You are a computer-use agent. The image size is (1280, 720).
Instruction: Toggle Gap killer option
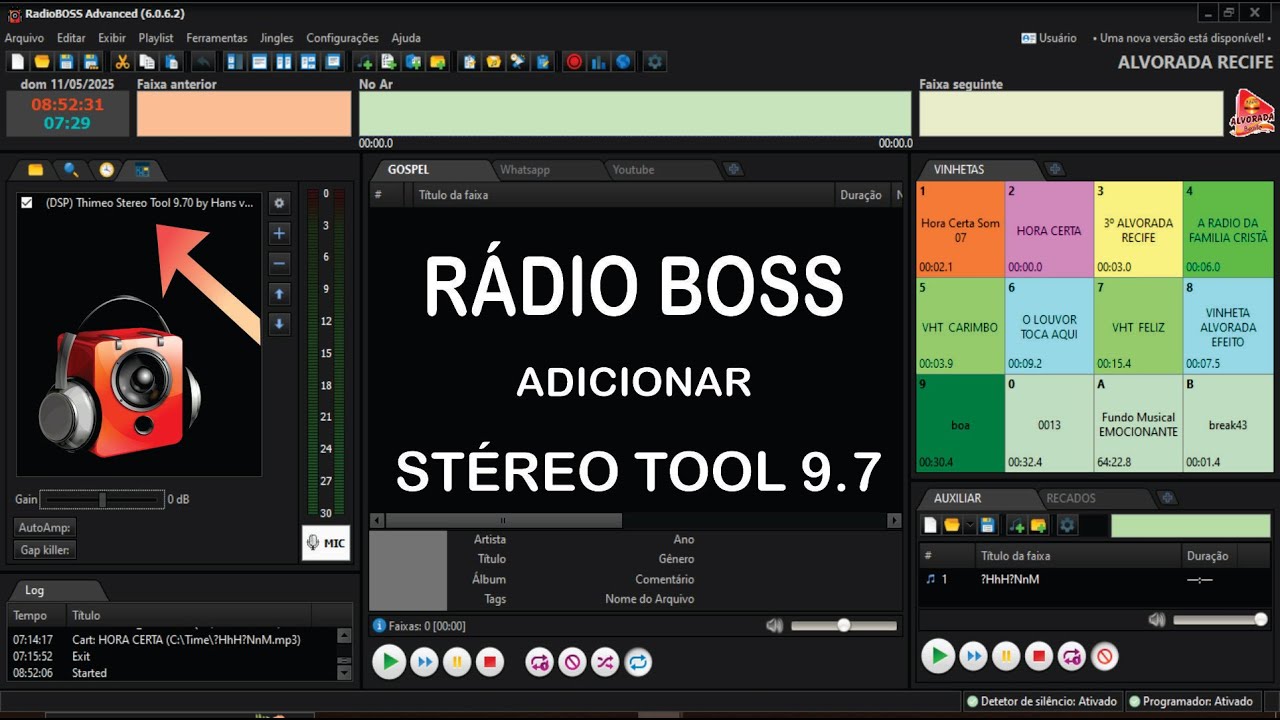(x=46, y=550)
